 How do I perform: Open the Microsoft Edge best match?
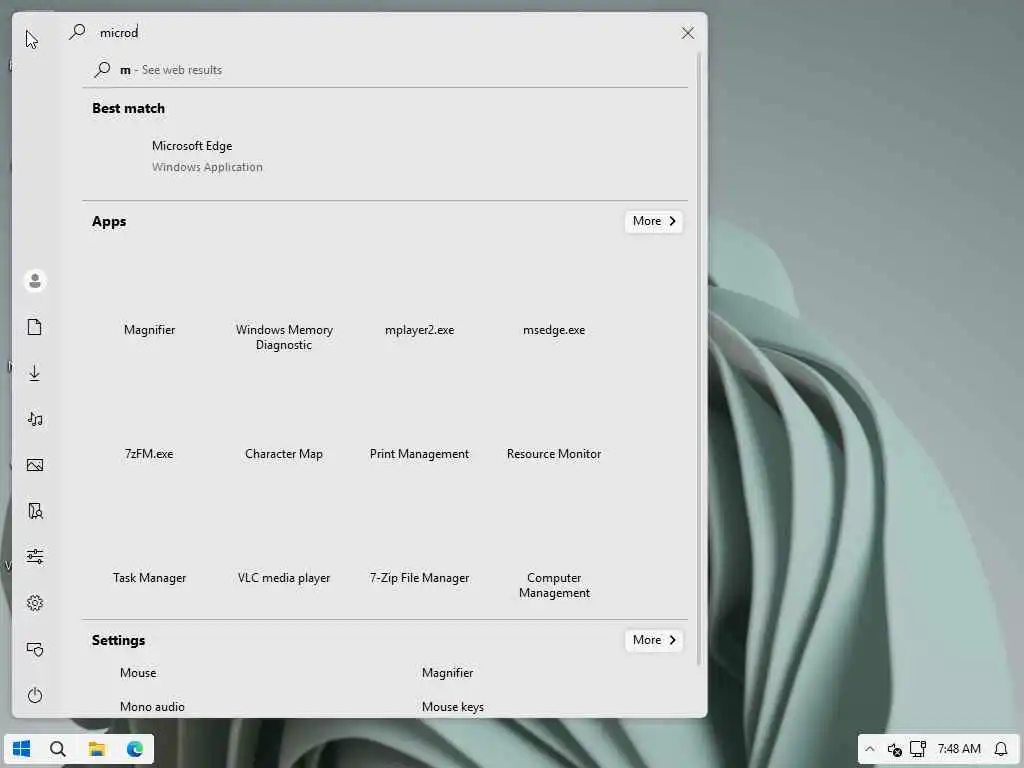click(385, 156)
